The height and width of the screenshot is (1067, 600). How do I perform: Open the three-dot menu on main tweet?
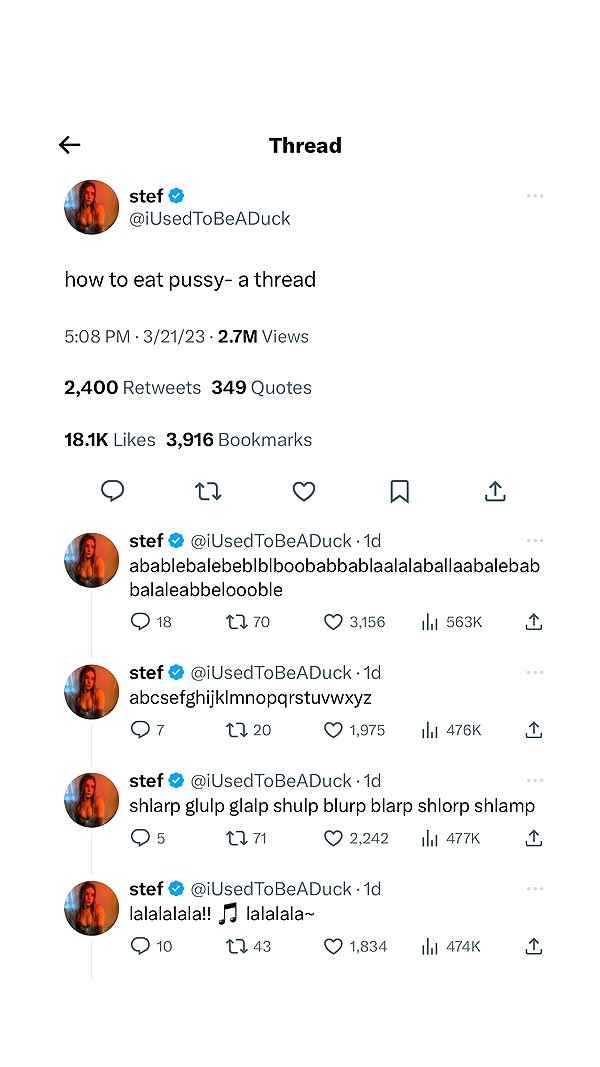tap(535, 196)
